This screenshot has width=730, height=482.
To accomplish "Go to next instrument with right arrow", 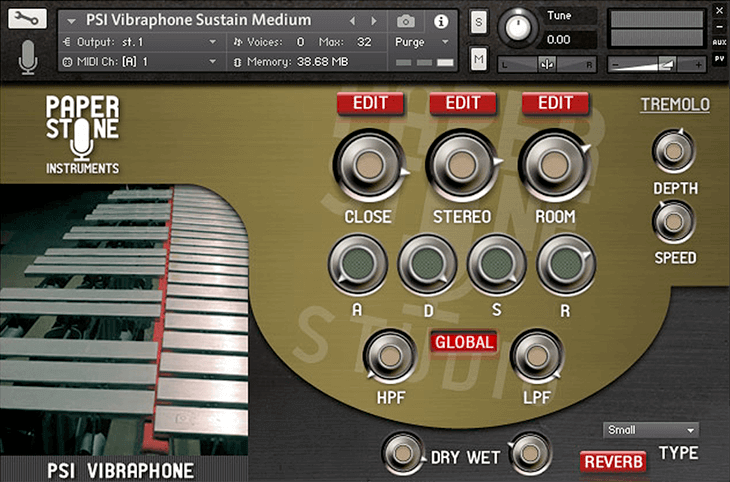I will click(373, 21).
